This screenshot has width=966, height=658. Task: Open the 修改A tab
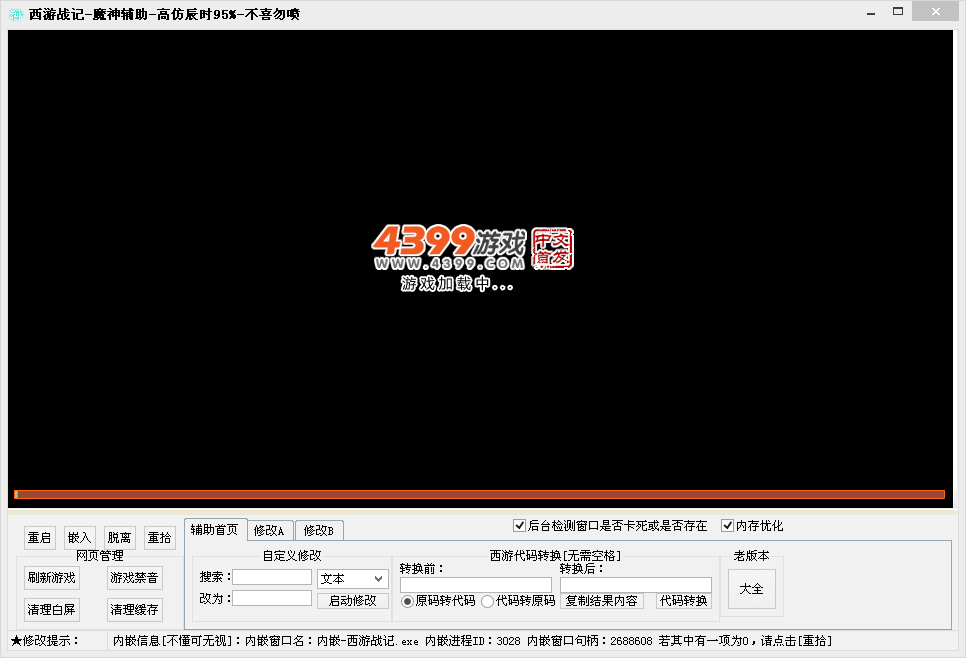(269, 530)
